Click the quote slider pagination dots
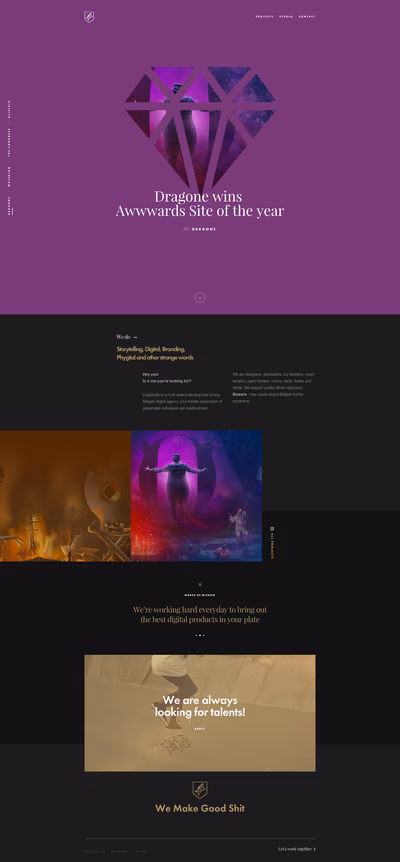The height and width of the screenshot is (862, 400). pyautogui.click(x=200, y=635)
